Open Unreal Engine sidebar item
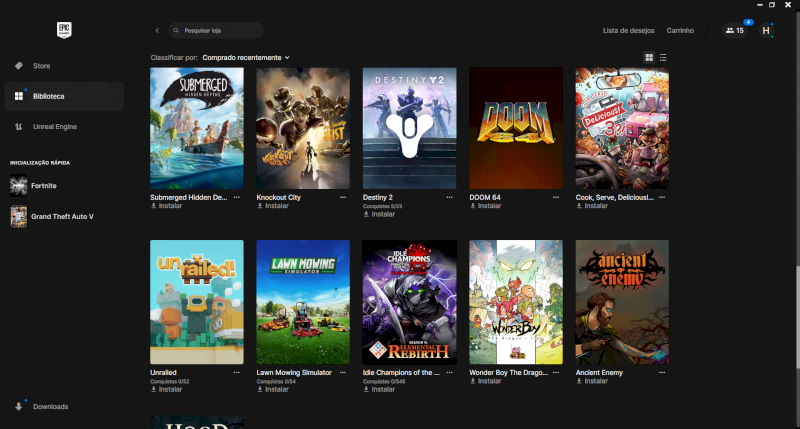 coord(64,127)
